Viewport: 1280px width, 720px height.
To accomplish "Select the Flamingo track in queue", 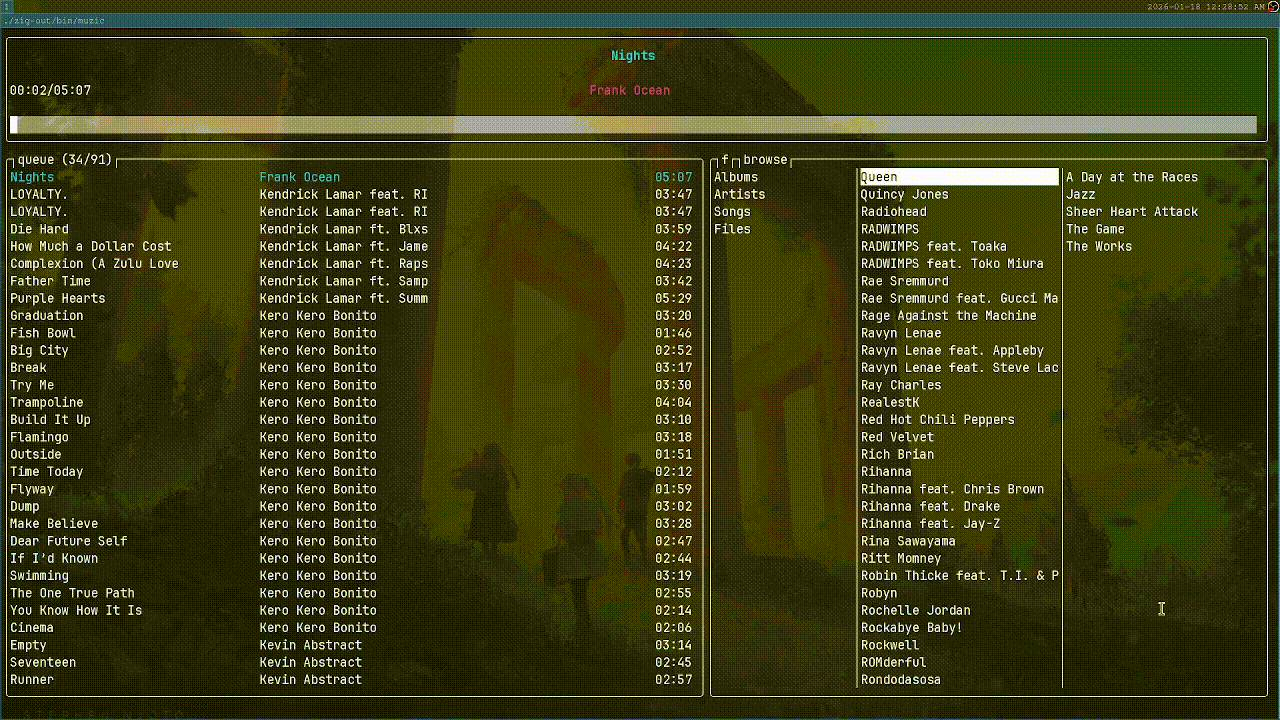I will point(39,437).
